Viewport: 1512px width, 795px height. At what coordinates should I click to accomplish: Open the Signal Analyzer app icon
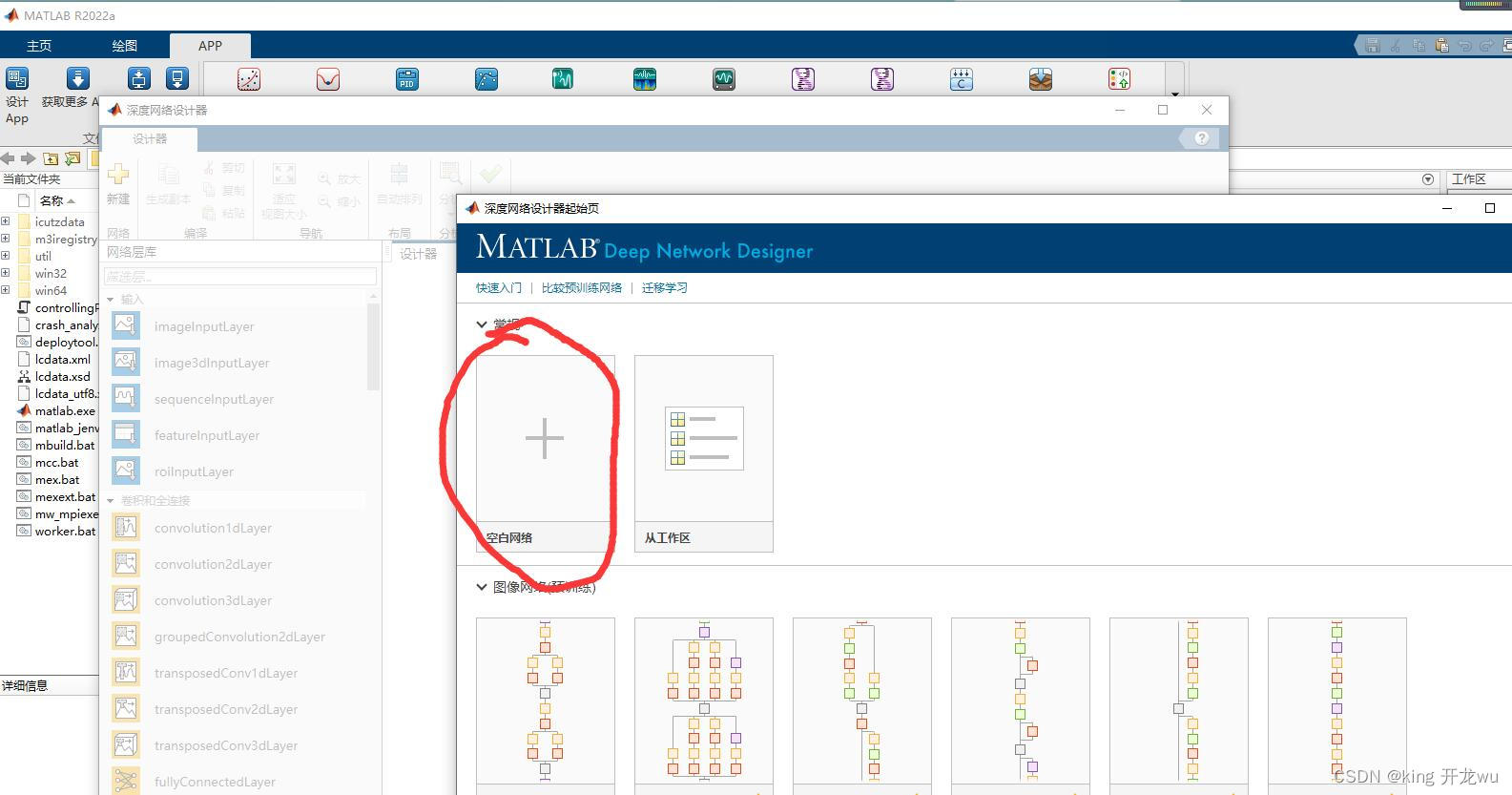click(x=563, y=80)
